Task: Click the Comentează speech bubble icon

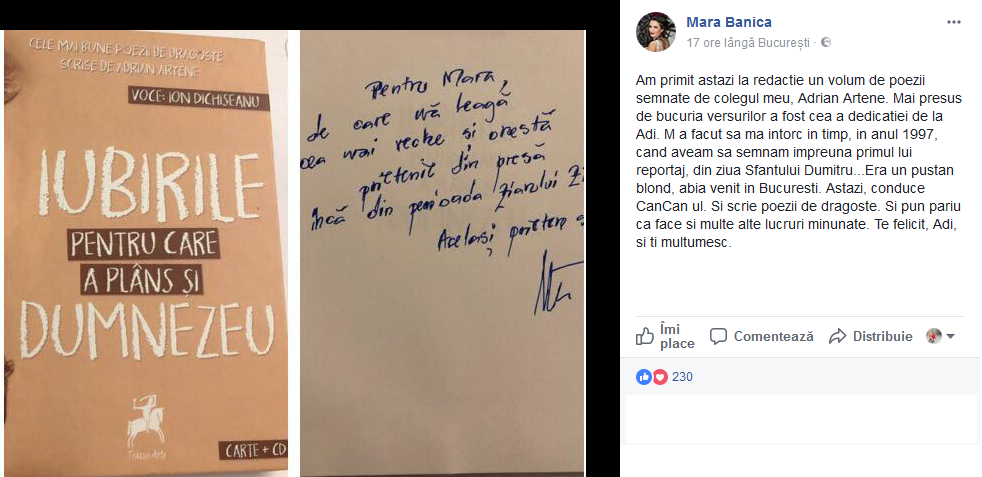Action: coord(718,337)
